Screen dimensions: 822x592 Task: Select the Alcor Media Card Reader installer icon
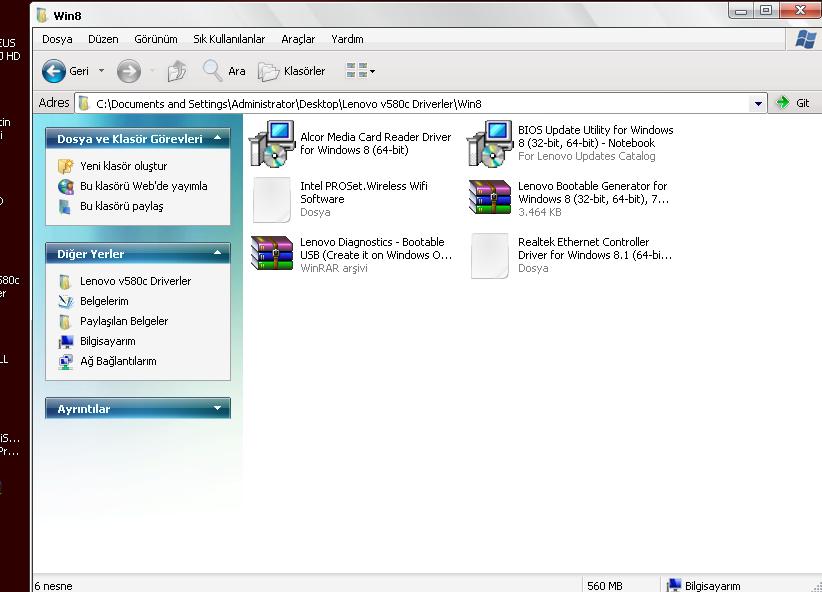272,144
